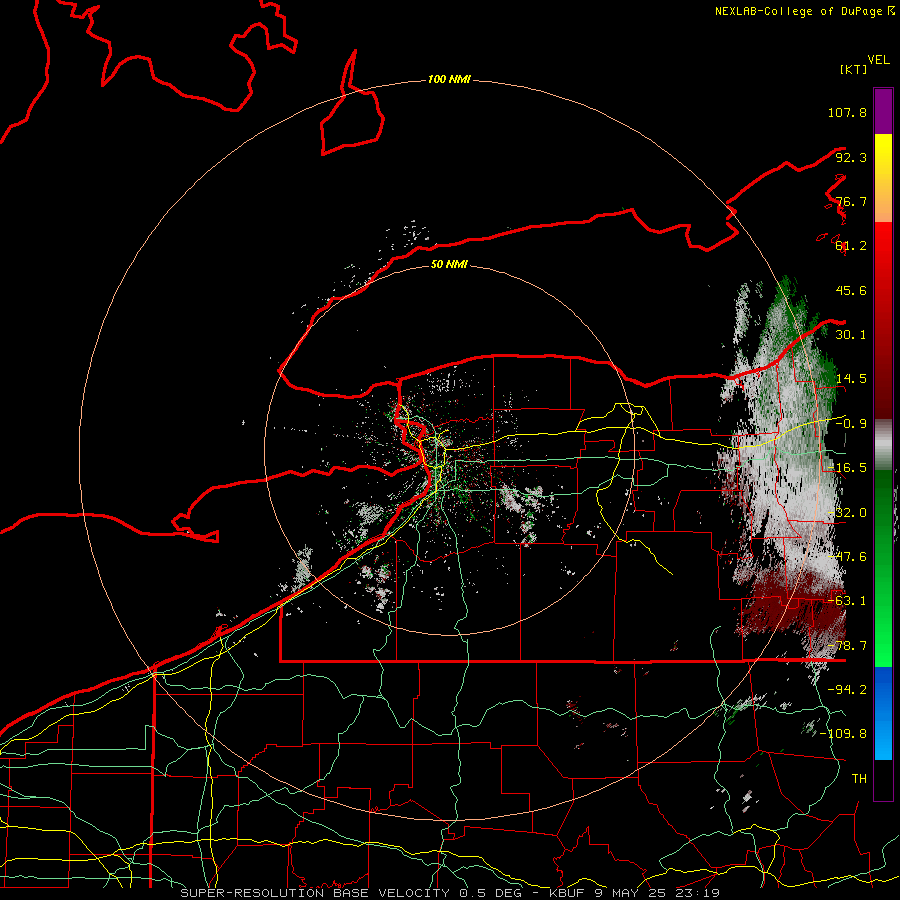Click the 107.8 velocity scale value
This screenshot has width=900, height=900.
(x=847, y=112)
